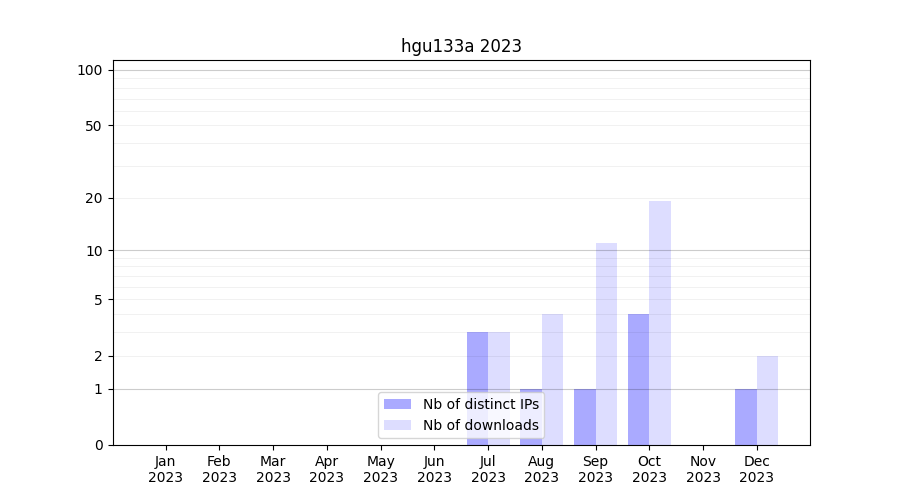Click the December distinct IPs bar
The height and width of the screenshot is (500, 900).
tap(746, 416)
